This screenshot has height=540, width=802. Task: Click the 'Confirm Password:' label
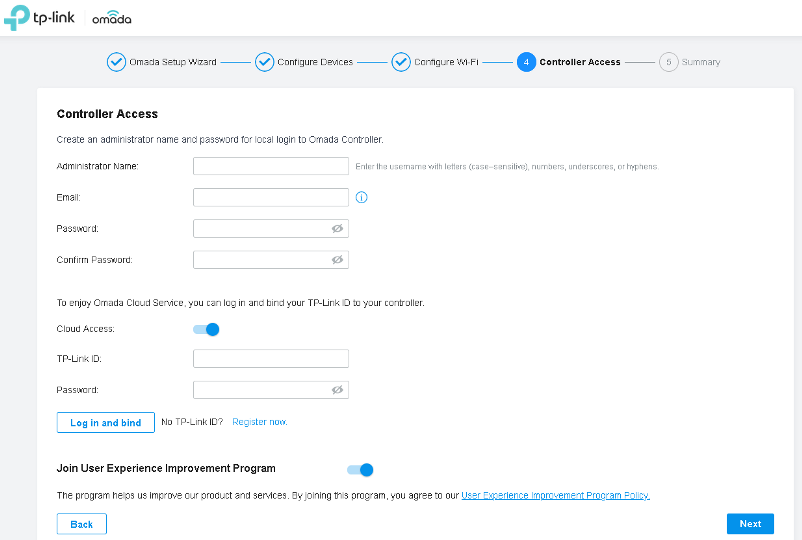pyautogui.click(x=95, y=260)
